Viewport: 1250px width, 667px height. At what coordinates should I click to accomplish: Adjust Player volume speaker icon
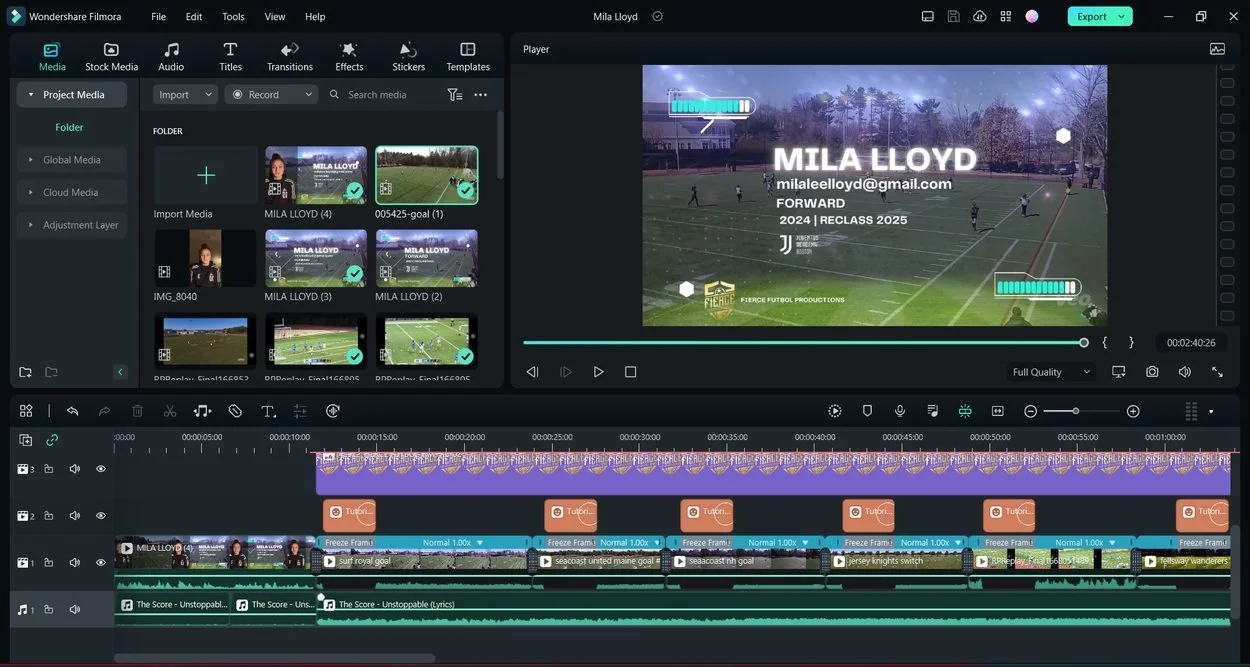pyautogui.click(x=1185, y=371)
